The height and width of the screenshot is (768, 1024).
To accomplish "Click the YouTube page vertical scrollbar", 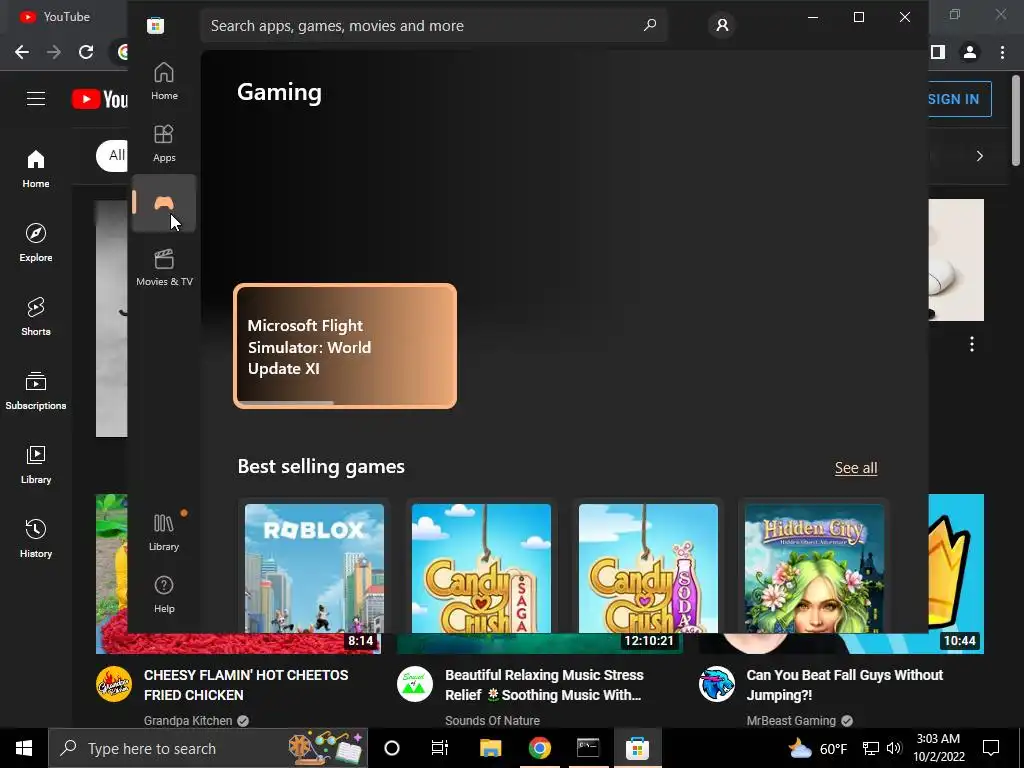I will click(1017, 121).
